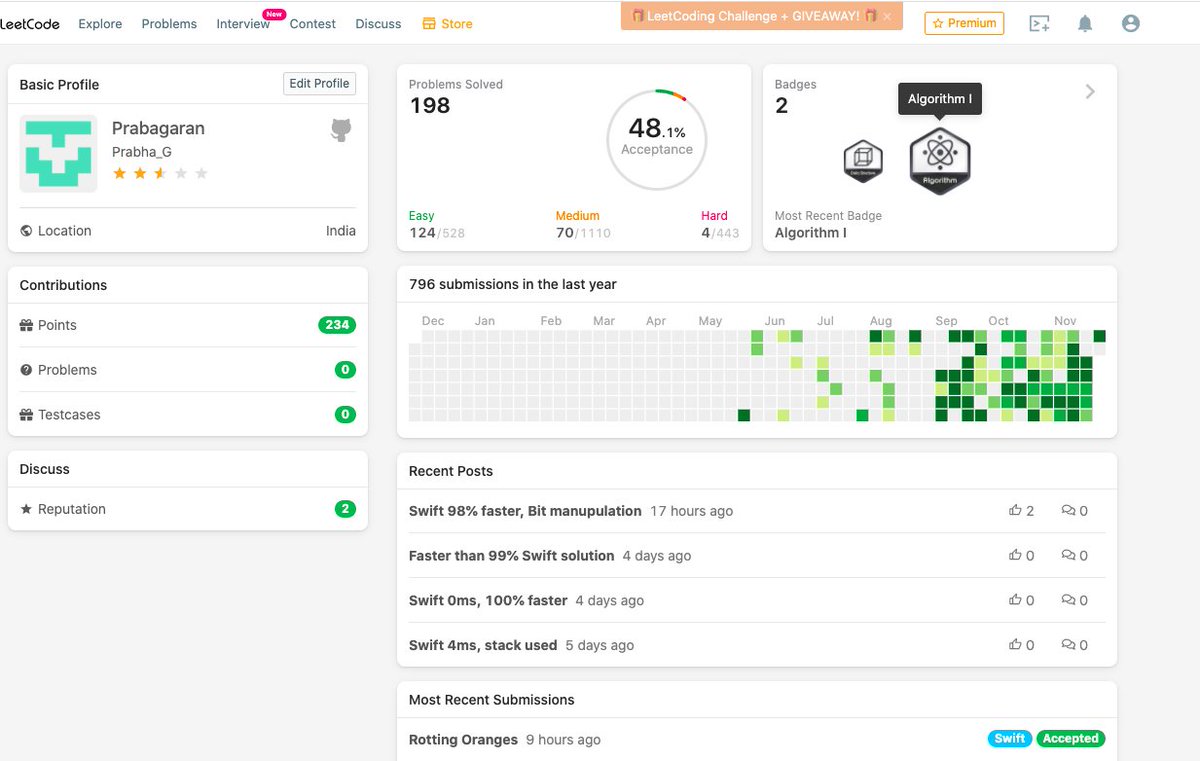Go to the Contest page
This screenshot has height=761, width=1200.
313,23
